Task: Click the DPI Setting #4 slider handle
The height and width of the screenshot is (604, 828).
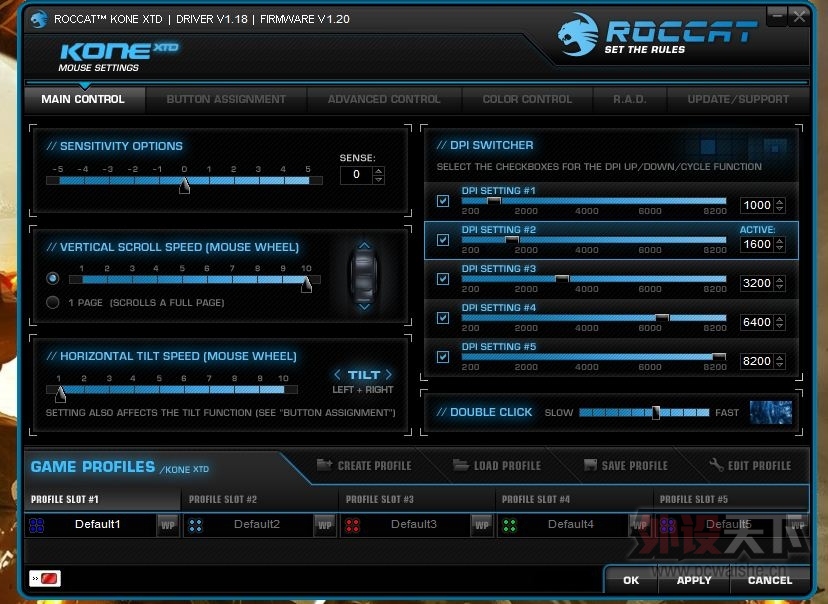Action: [x=662, y=318]
